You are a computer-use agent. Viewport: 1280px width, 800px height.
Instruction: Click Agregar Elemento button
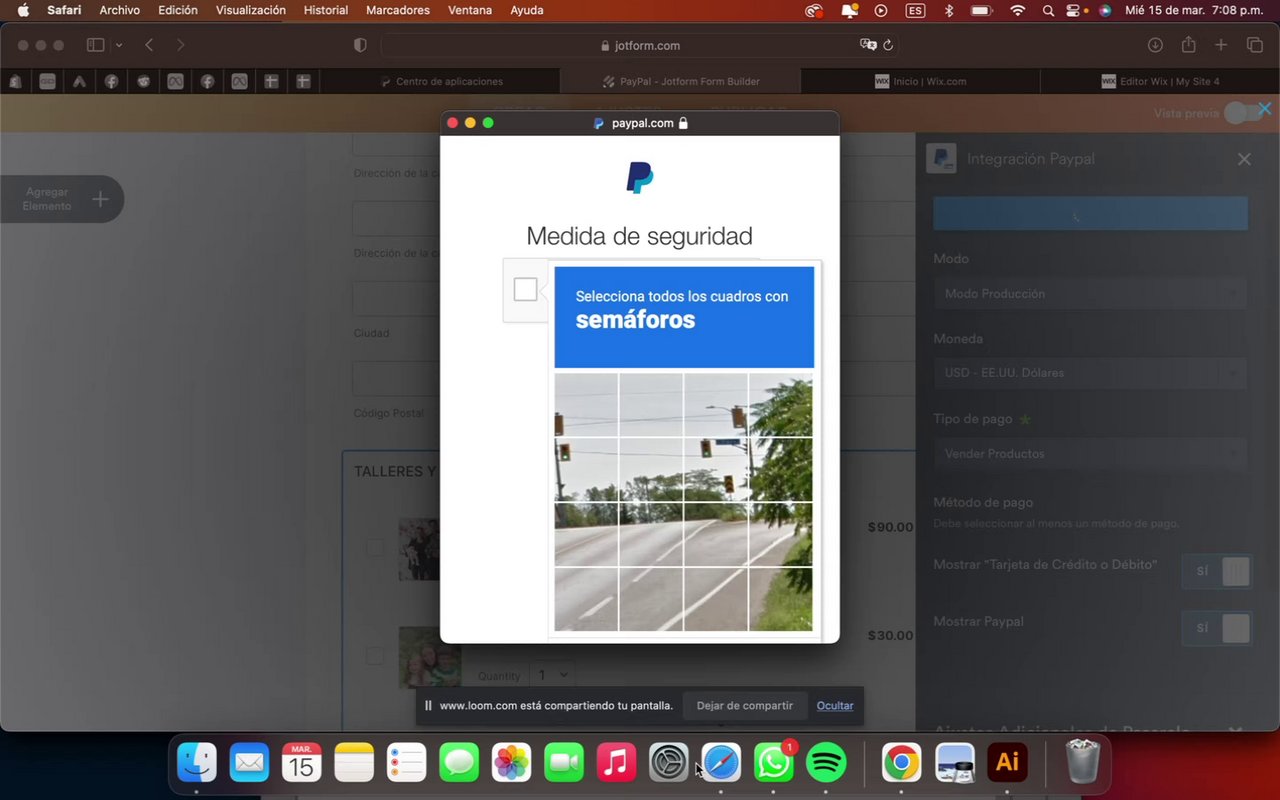pos(62,199)
